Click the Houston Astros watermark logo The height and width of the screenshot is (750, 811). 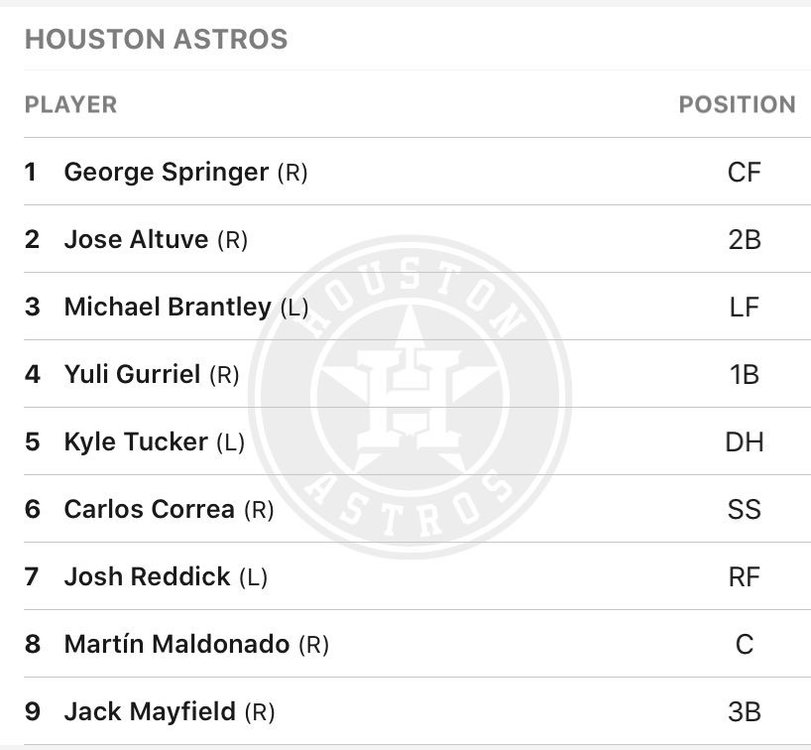coord(409,390)
